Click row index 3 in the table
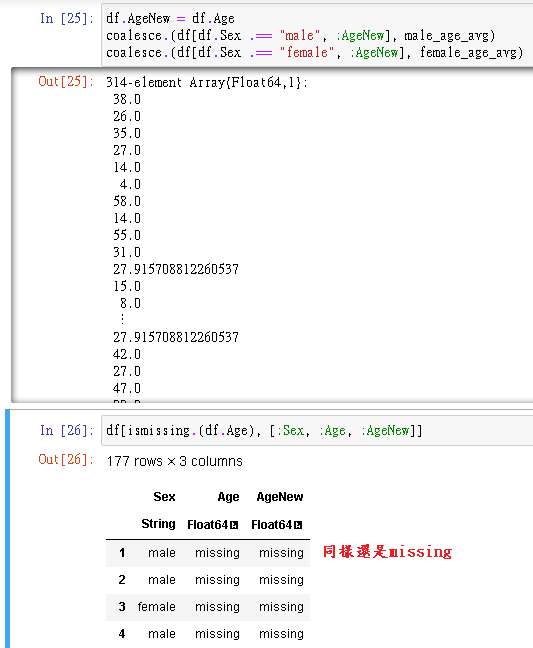Screen dimensions: 533x648 [122, 607]
